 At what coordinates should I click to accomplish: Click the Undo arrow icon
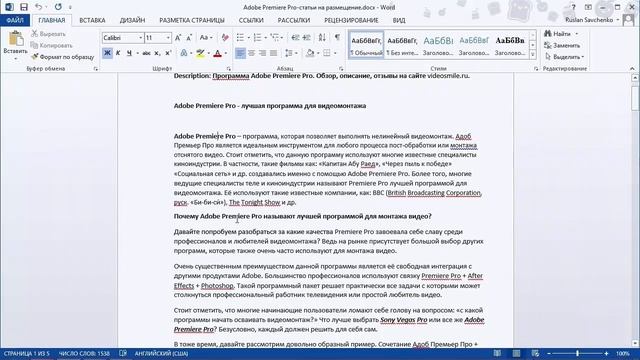[x=38, y=7]
